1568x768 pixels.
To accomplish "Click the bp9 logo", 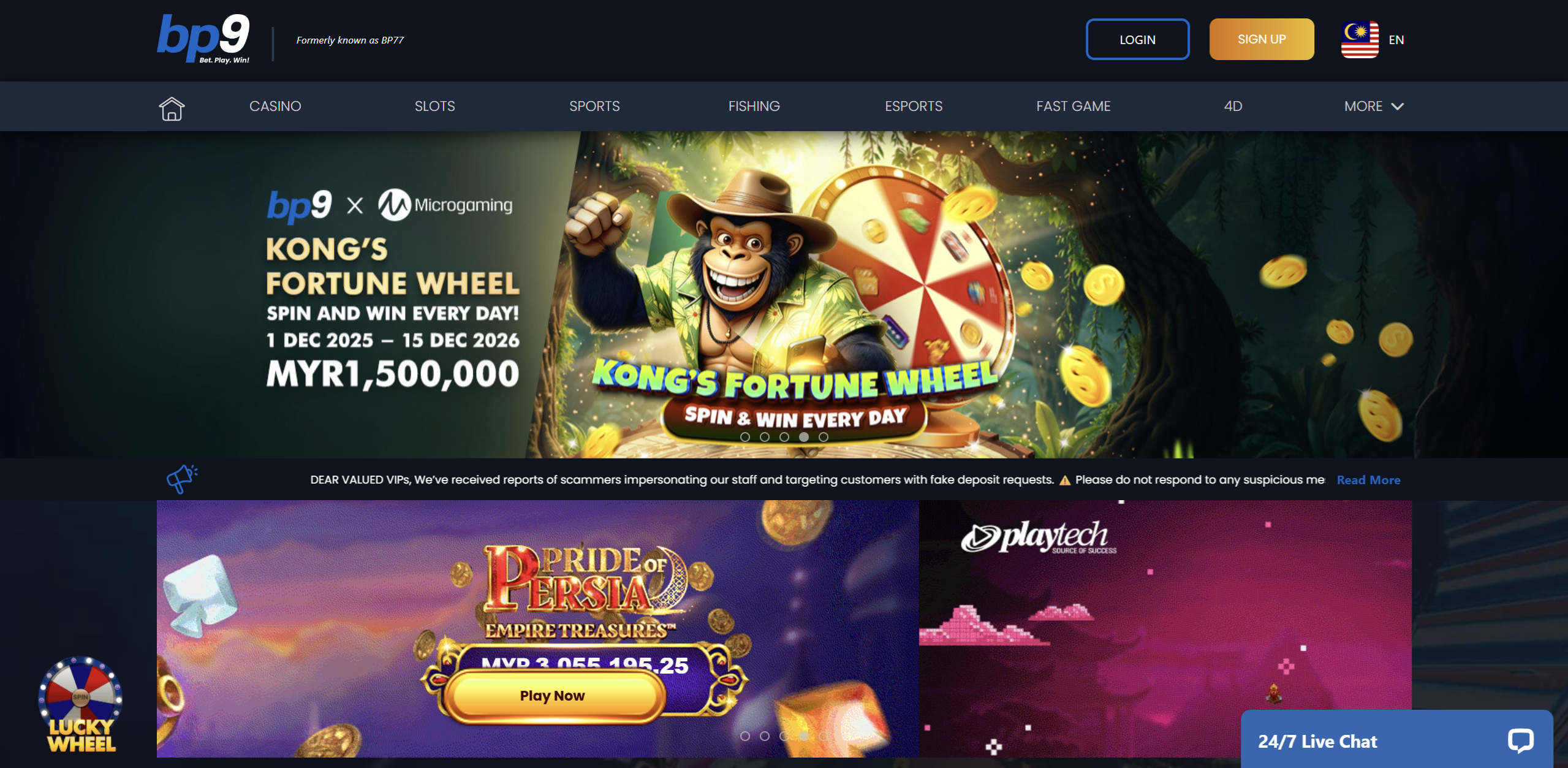I will click(x=203, y=39).
